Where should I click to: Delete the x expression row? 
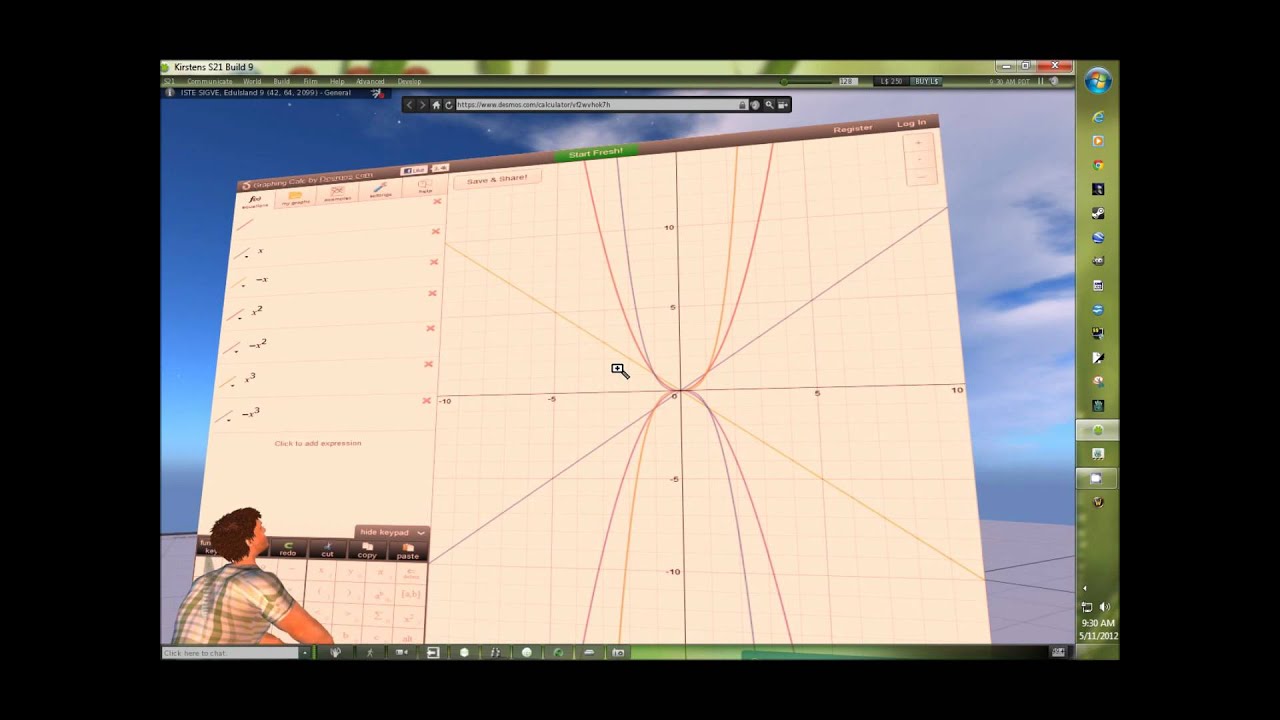point(435,231)
